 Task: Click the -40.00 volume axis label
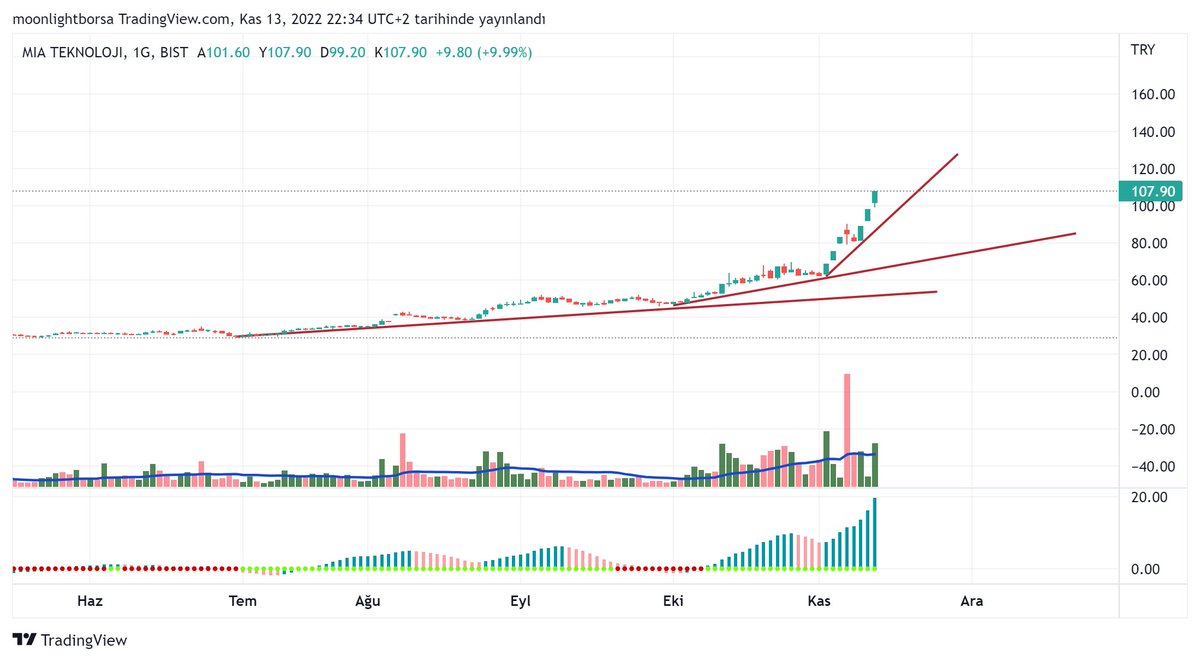click(x=1152, y=467)
